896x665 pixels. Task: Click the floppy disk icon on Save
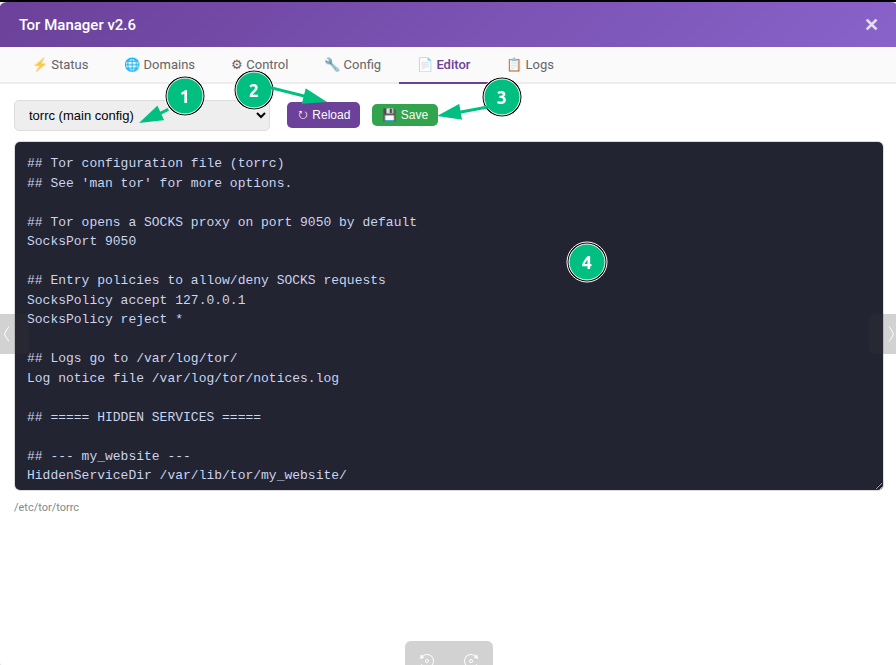[389, 115]
